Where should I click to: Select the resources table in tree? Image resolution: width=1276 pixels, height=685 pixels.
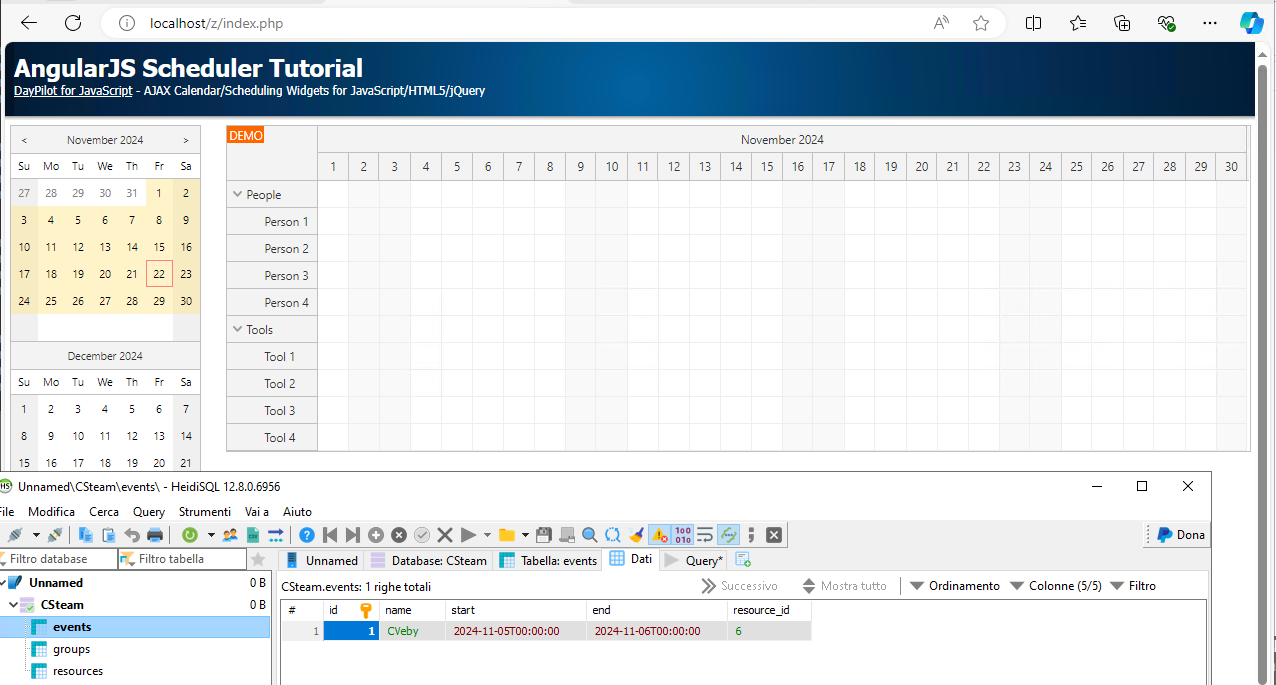77,671
